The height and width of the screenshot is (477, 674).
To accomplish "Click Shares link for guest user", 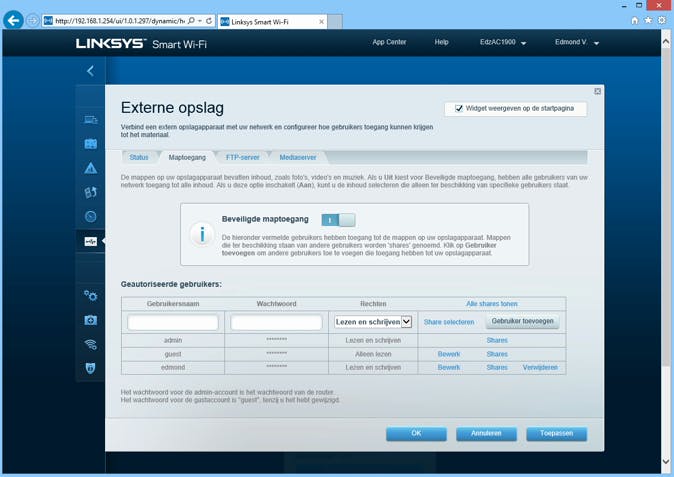I will (497, 354).
